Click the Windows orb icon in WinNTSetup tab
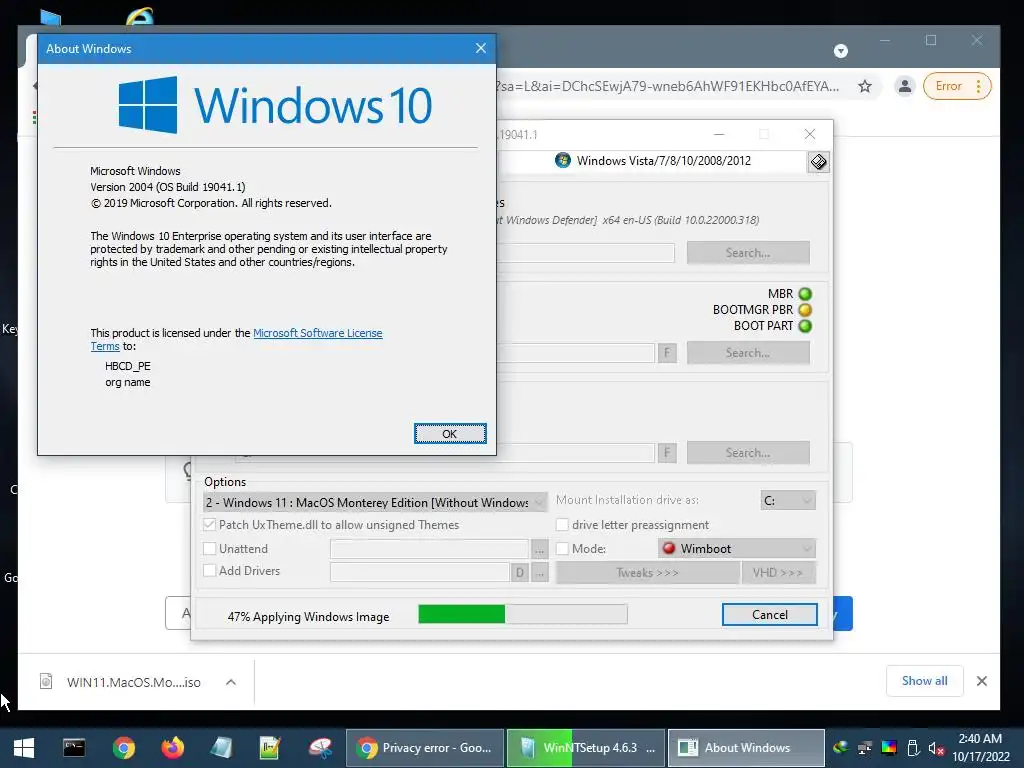1024x768 pixels. pyautogui.click(x=562, y=161)
